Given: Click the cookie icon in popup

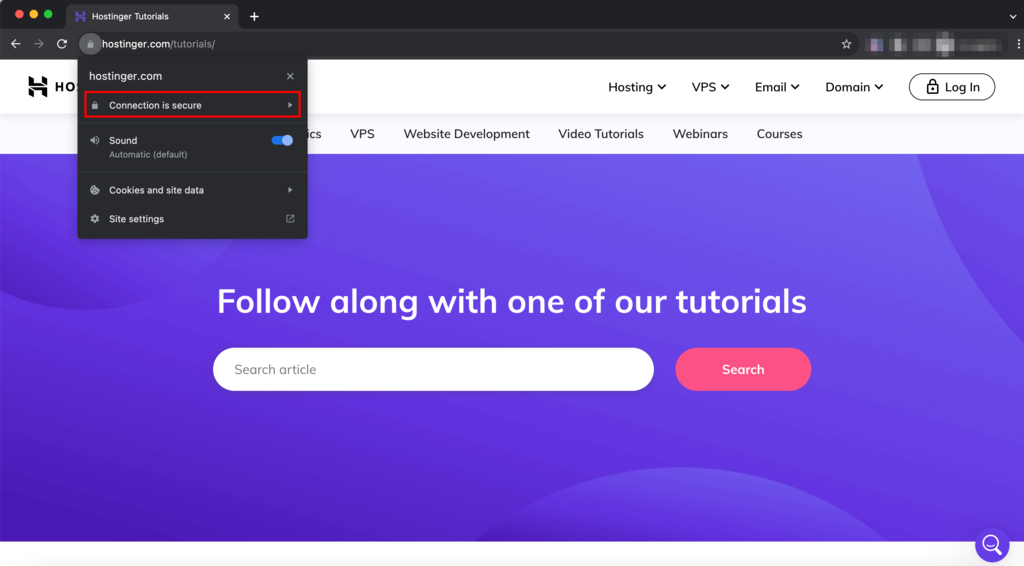Looking at the screenshot, I should click(95, 190).
